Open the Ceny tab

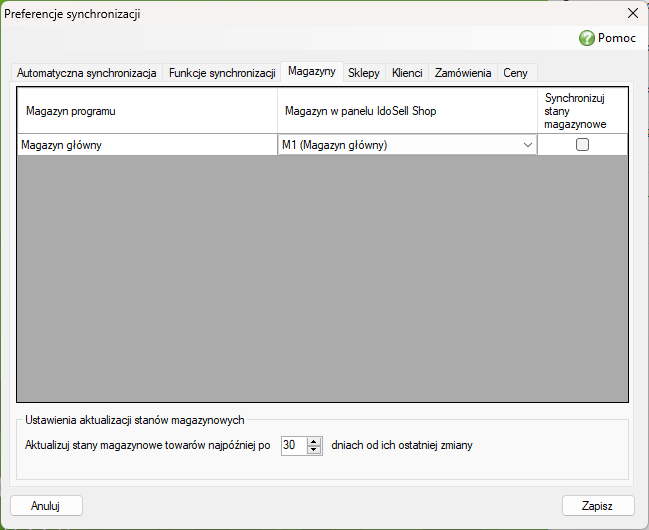pyautogui.click(x=515, y=73)
